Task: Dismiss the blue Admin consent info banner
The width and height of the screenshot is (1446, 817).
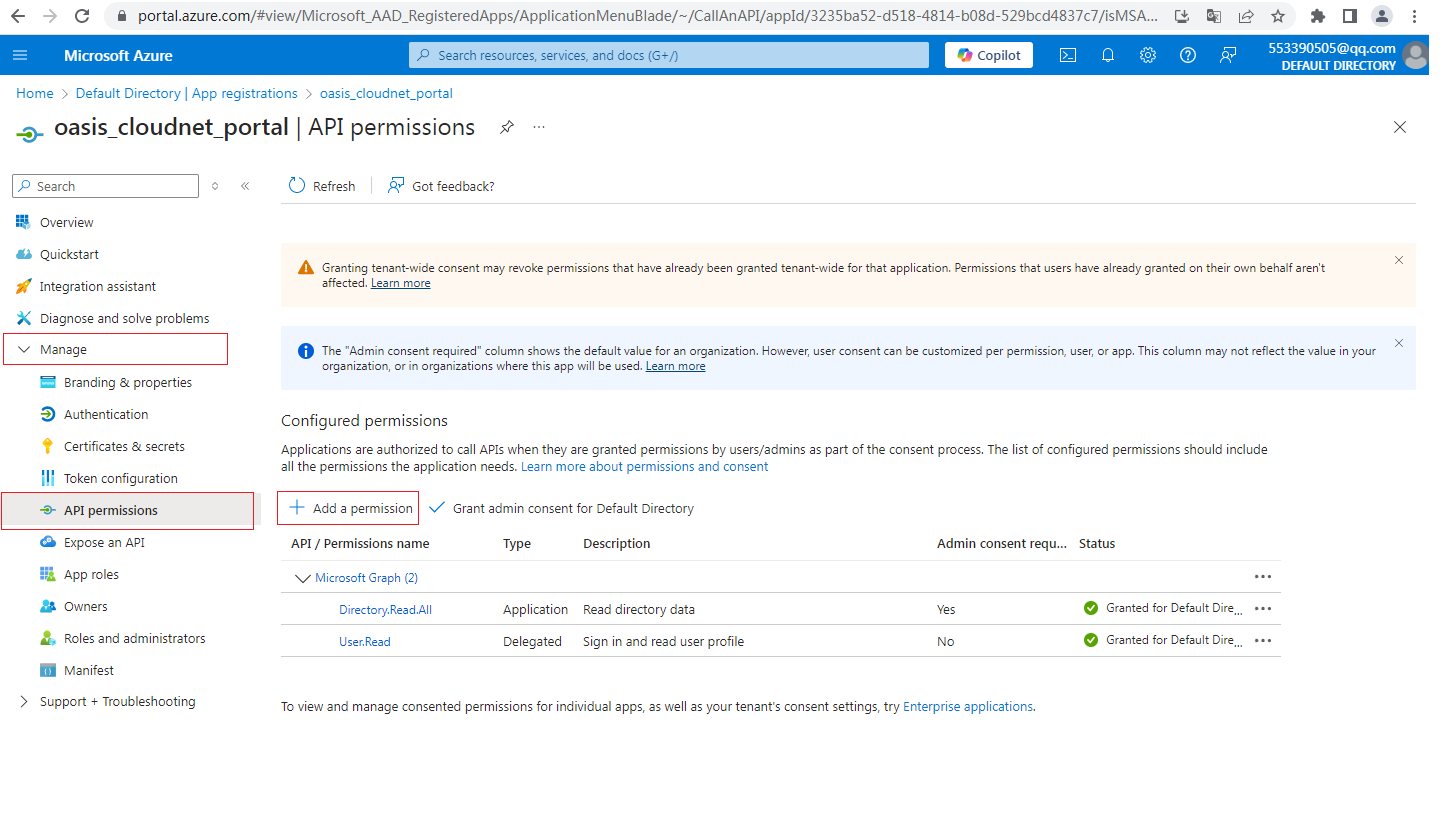Action: point(1399,343)
